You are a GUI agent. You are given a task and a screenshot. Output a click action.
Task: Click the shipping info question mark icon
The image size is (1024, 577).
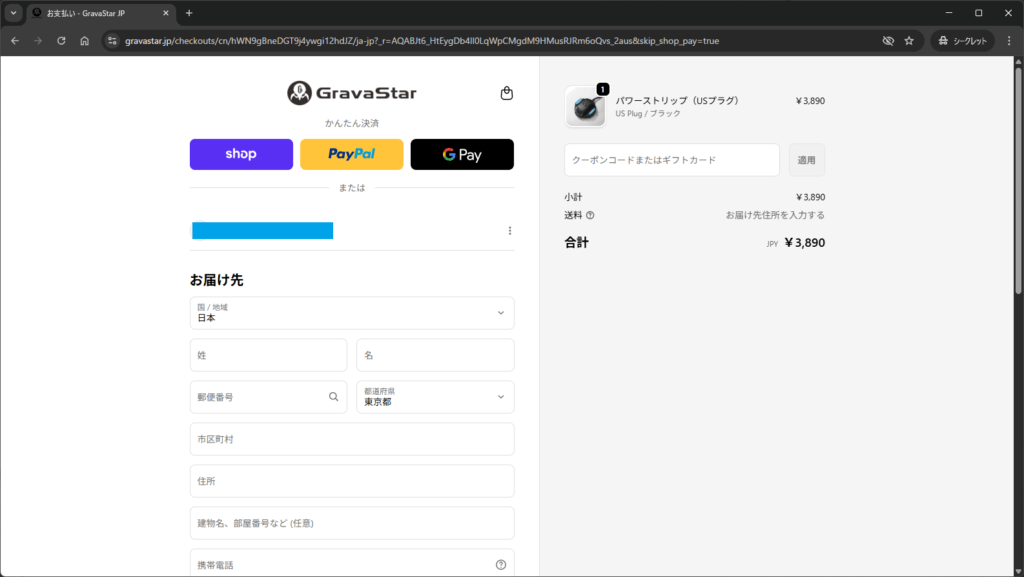coord(590,215)
